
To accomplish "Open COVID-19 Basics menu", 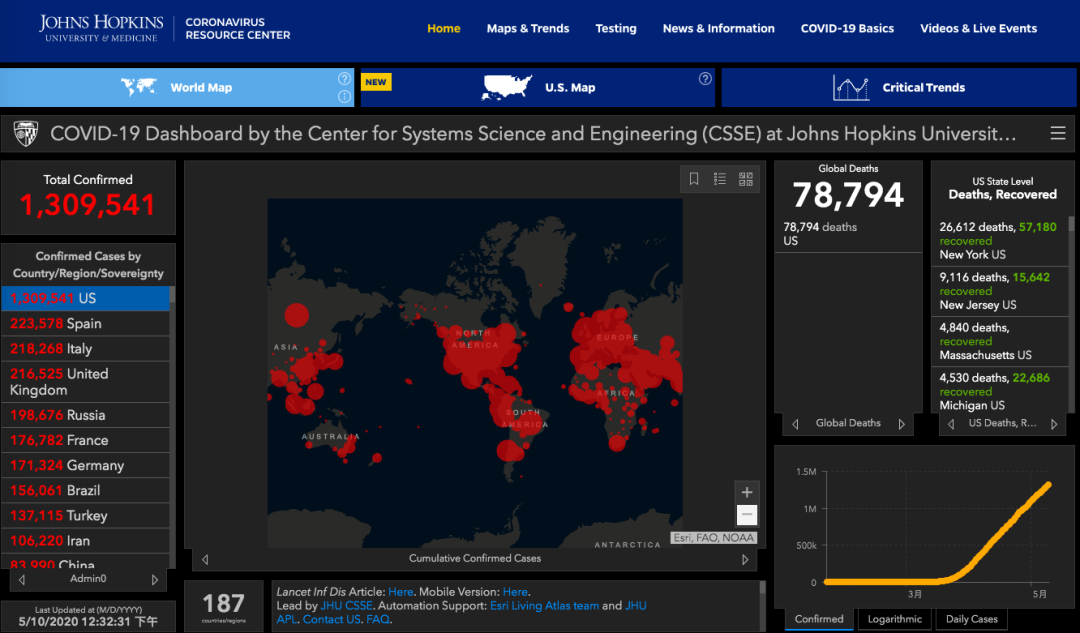I will point(847,28).
